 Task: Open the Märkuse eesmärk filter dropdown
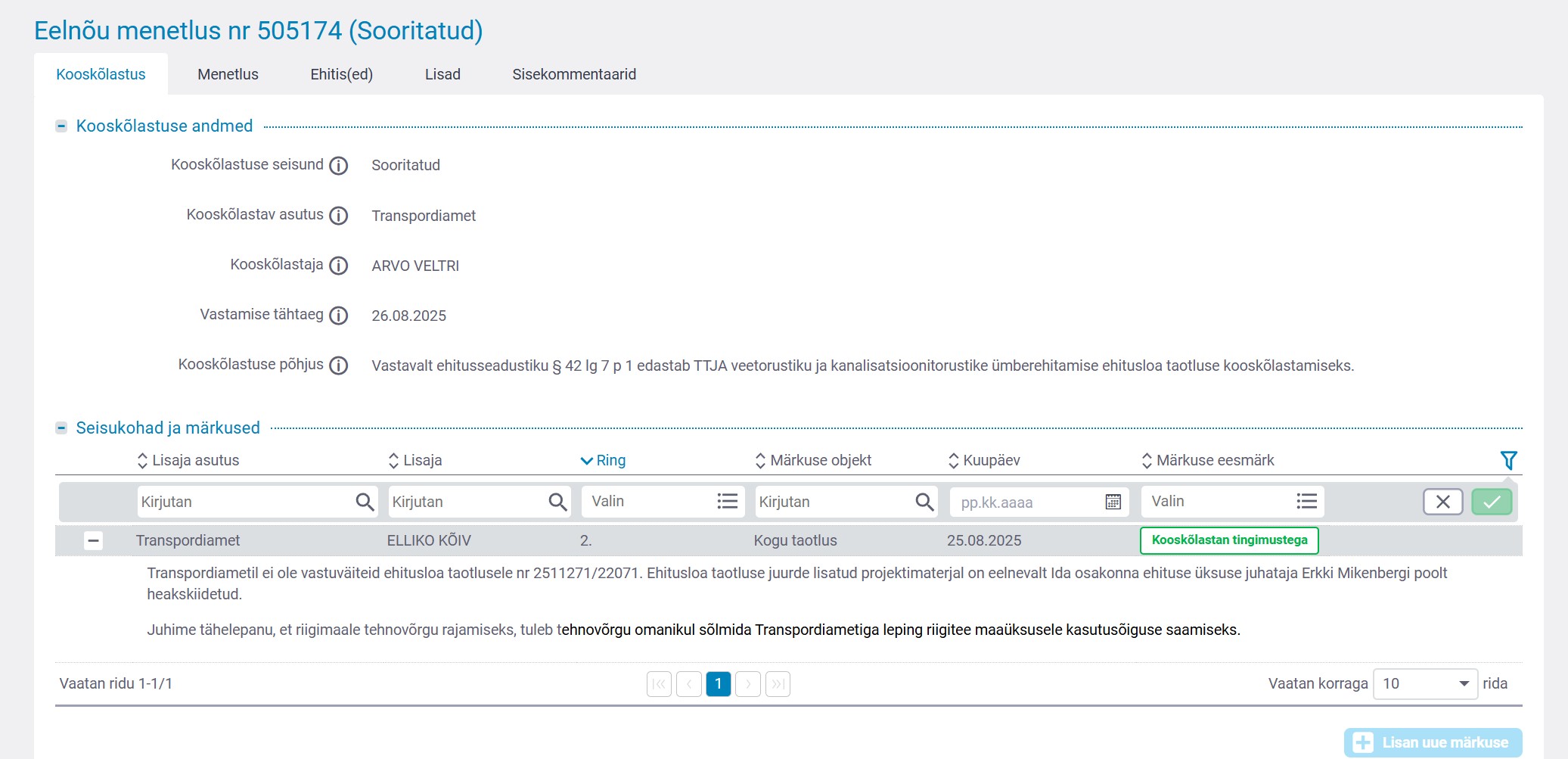tap(1231, 502)
